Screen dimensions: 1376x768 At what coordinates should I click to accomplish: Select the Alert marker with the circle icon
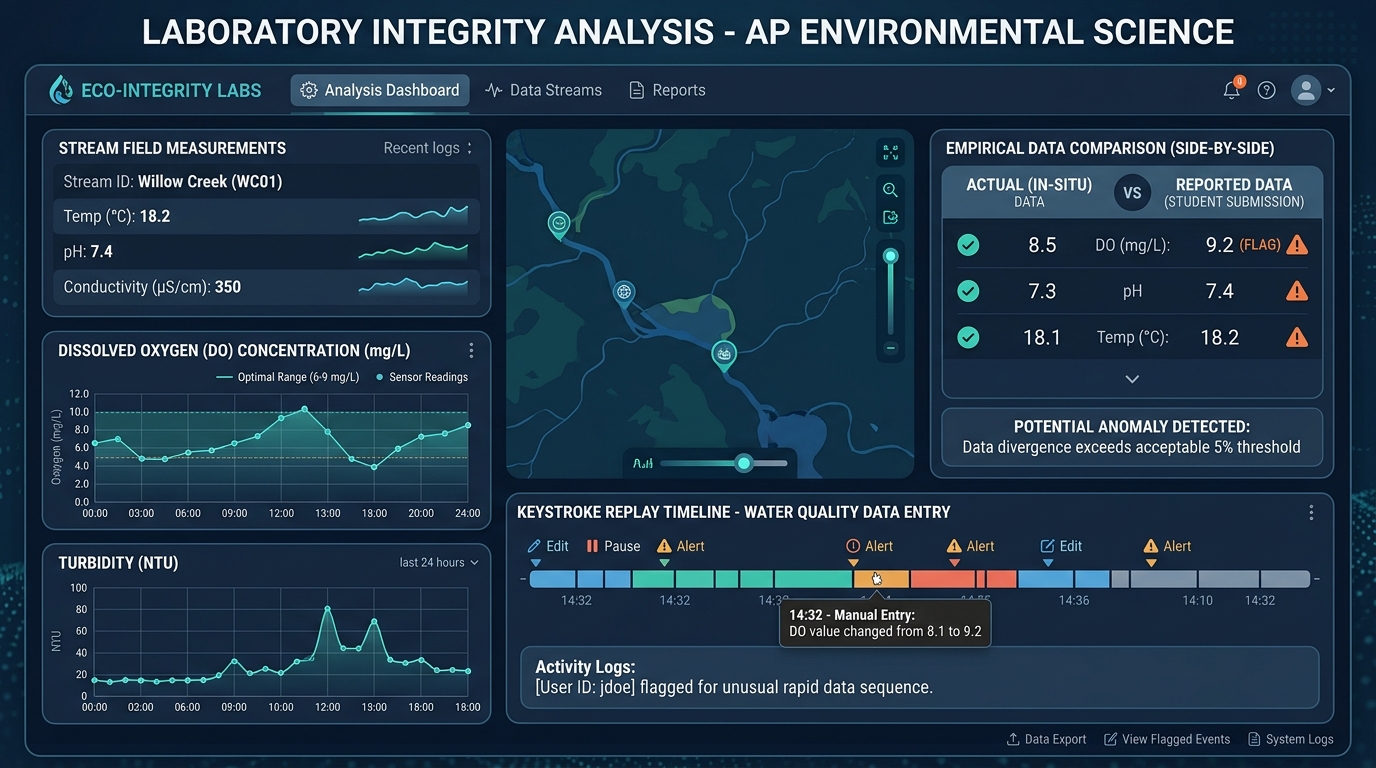(x=869, y=546)
